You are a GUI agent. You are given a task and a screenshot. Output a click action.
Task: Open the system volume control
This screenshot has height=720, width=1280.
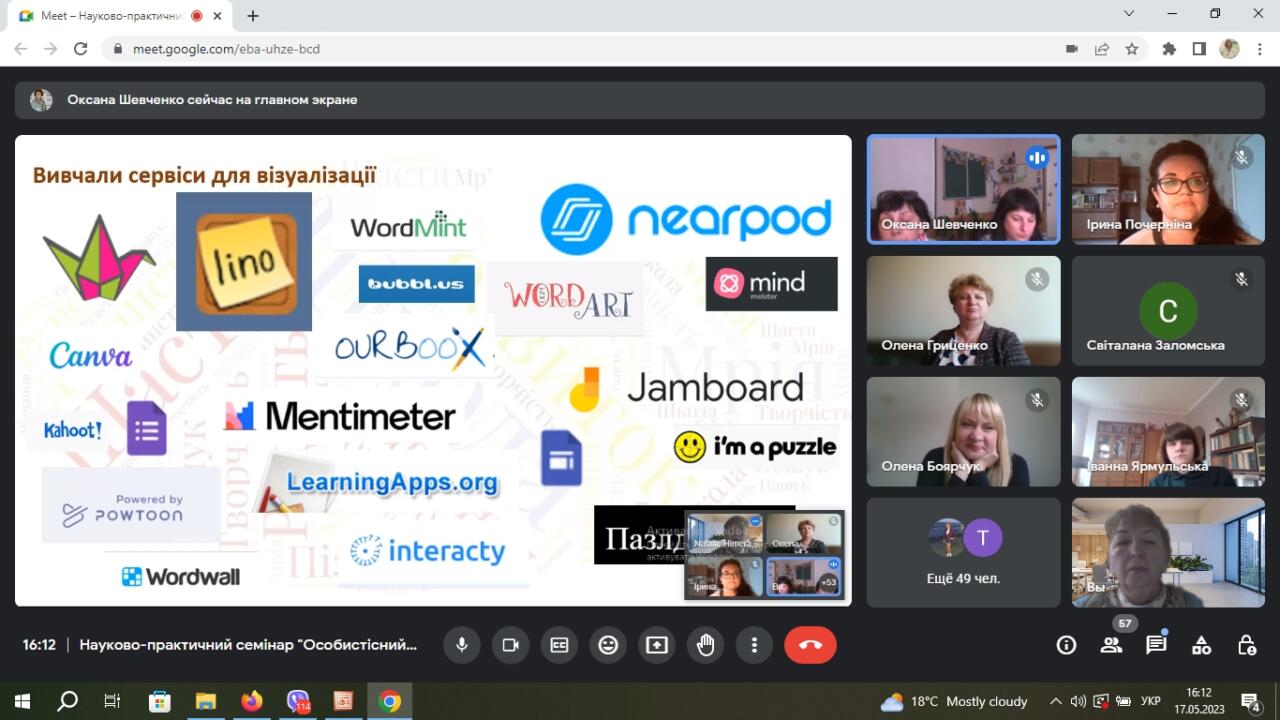pyautogui.click(x=1077, y=701)
